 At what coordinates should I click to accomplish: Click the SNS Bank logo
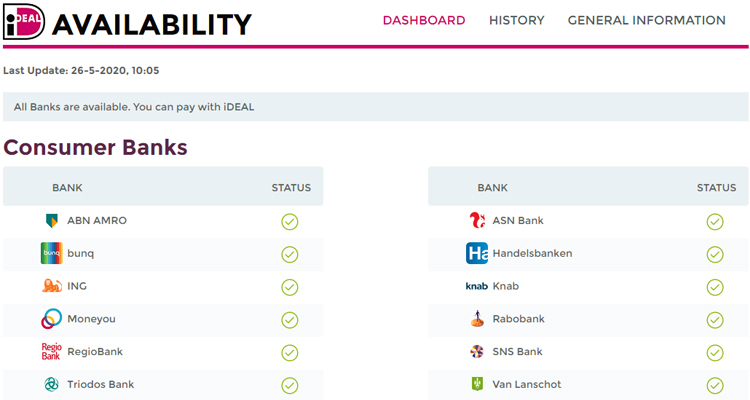pos(477,352)
